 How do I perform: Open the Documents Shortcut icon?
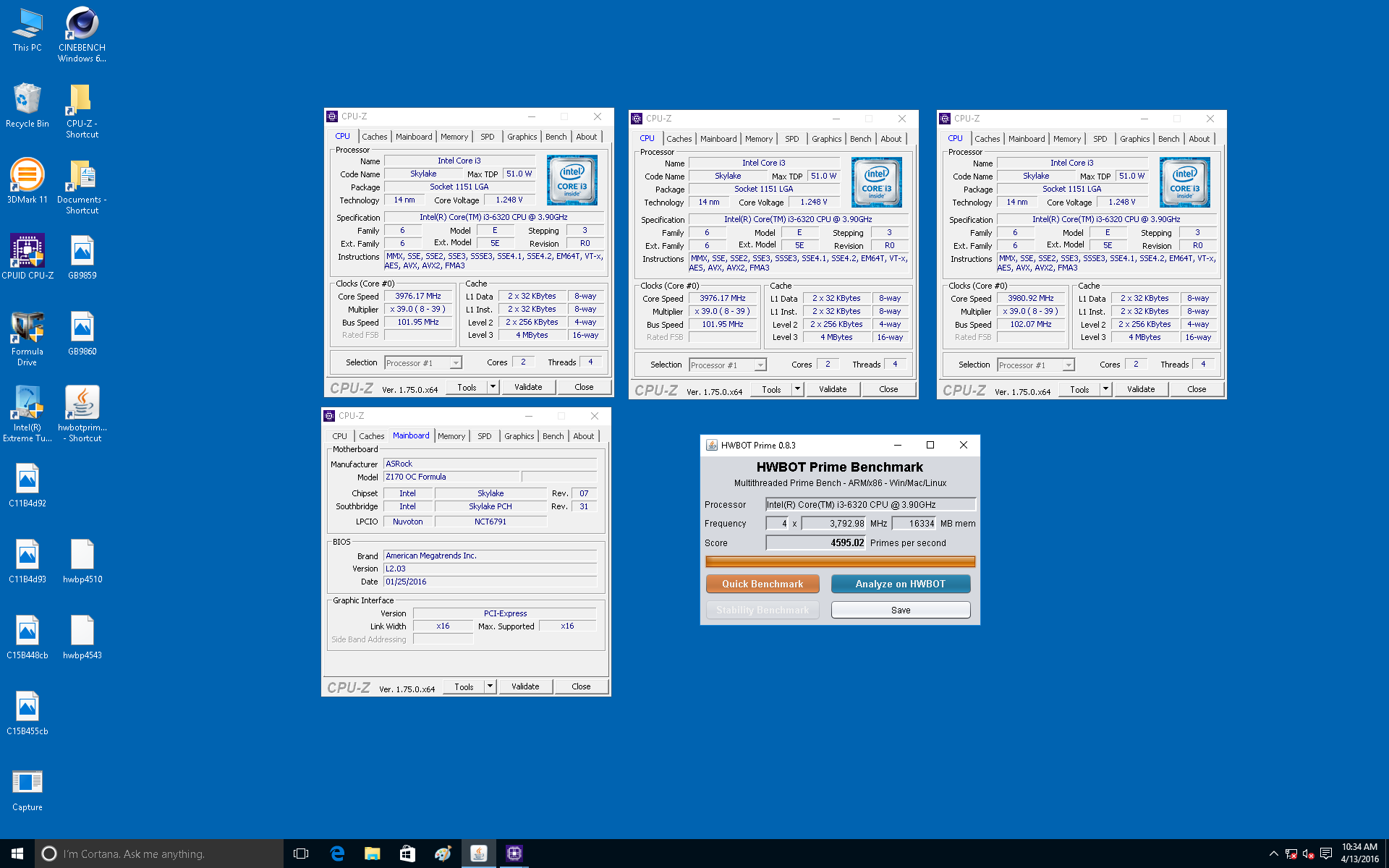pos(82,187)
